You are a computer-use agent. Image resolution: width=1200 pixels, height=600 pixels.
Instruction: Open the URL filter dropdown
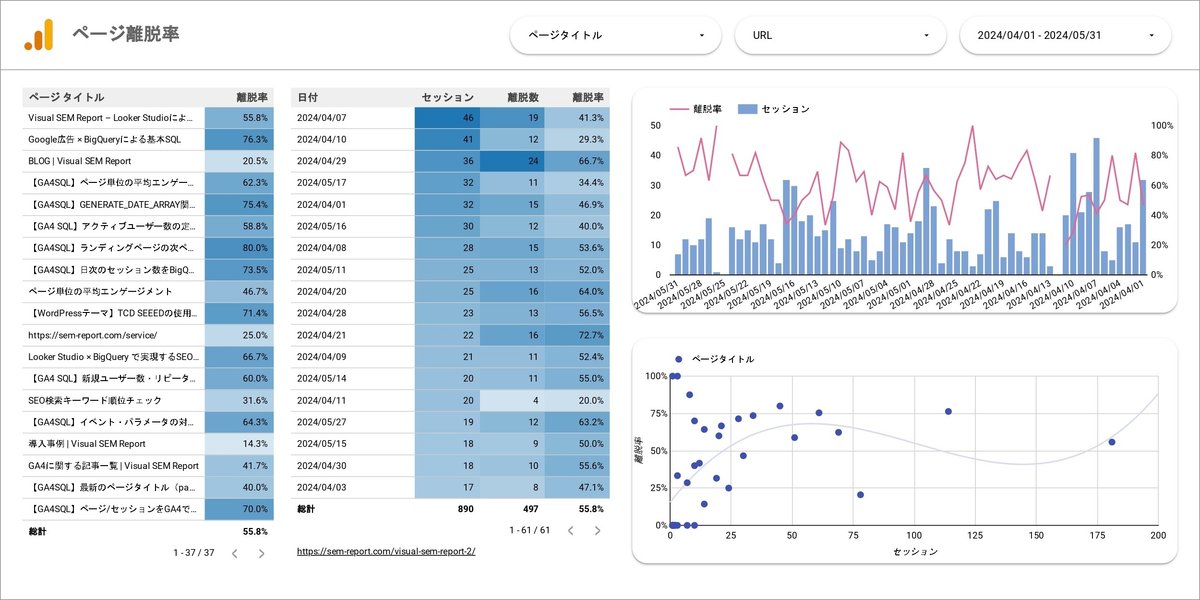pyautogui.click(x=840, y=35)
